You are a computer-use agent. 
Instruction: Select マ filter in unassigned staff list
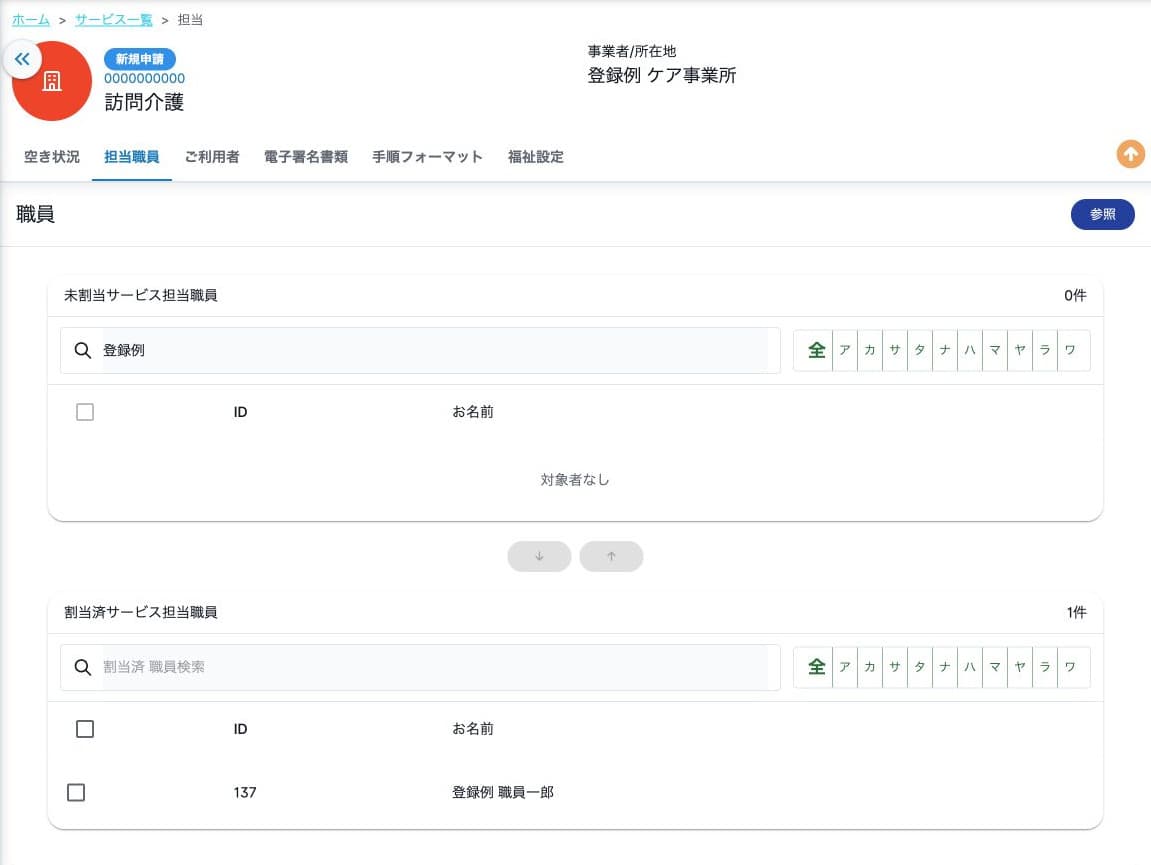995,350
